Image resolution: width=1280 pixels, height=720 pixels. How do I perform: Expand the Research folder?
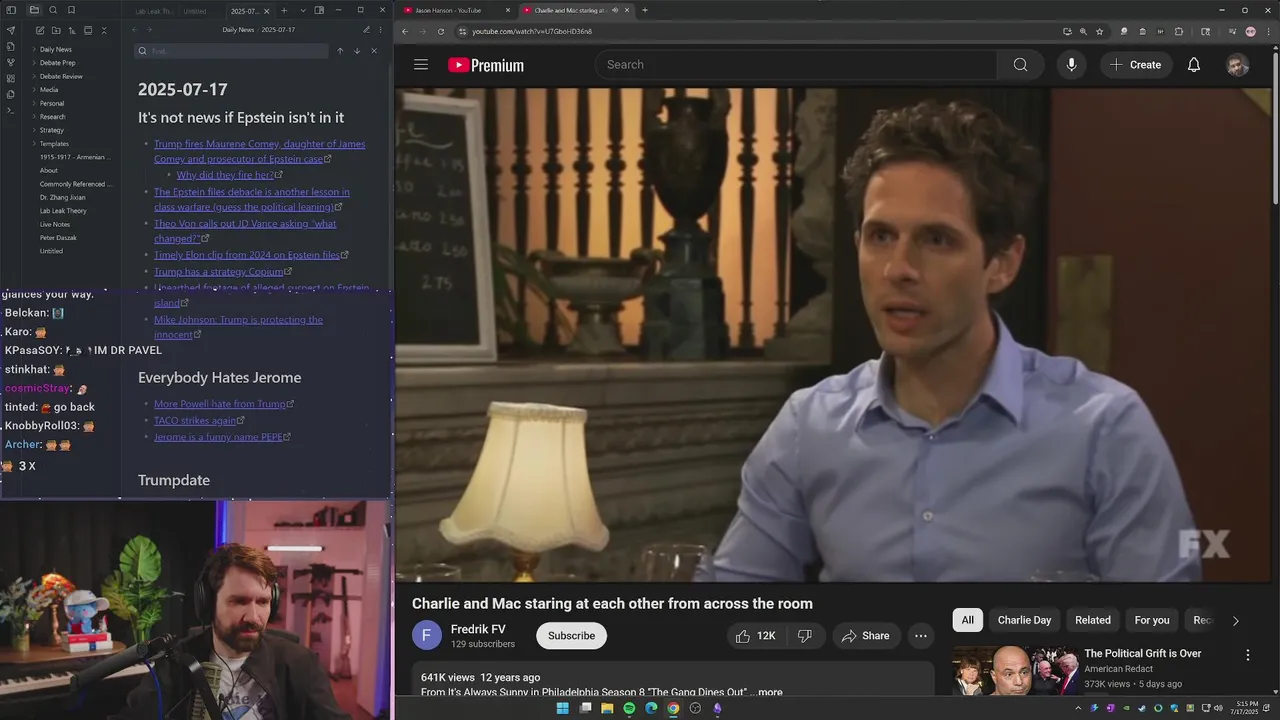coord(52,117)
